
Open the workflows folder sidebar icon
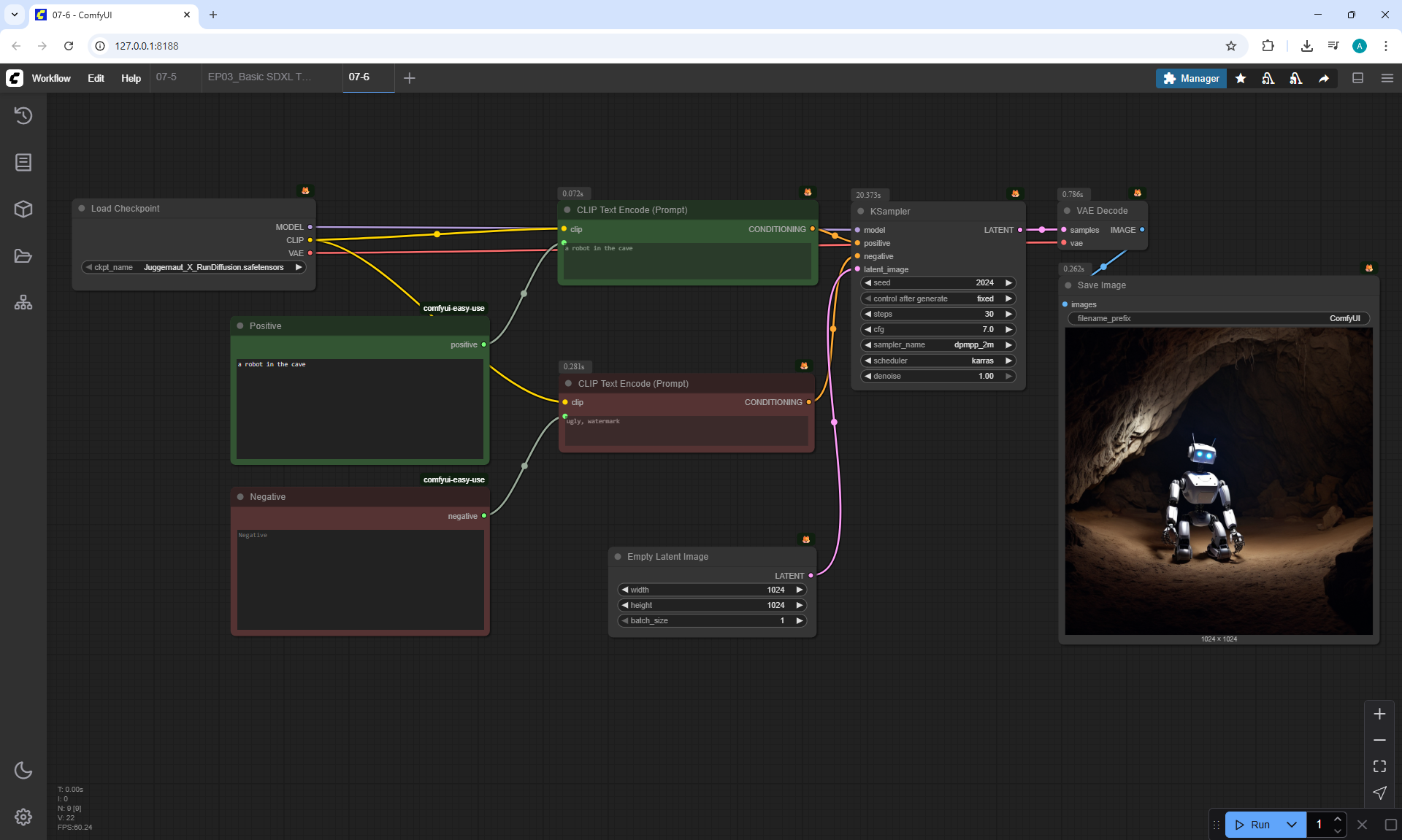pyautogui.click(x=23, y=256)
